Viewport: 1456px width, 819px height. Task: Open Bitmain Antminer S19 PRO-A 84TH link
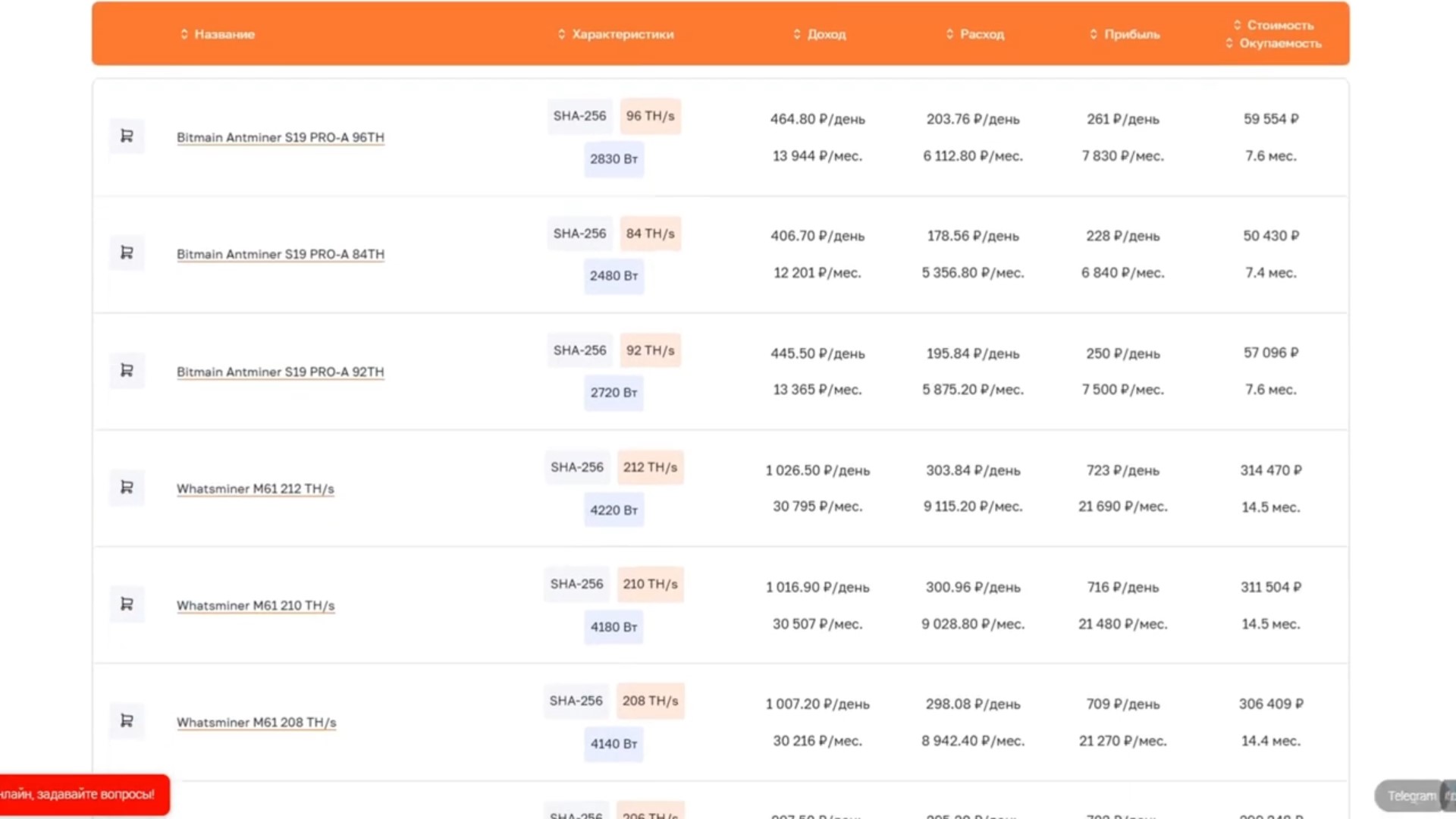point(281,254)
